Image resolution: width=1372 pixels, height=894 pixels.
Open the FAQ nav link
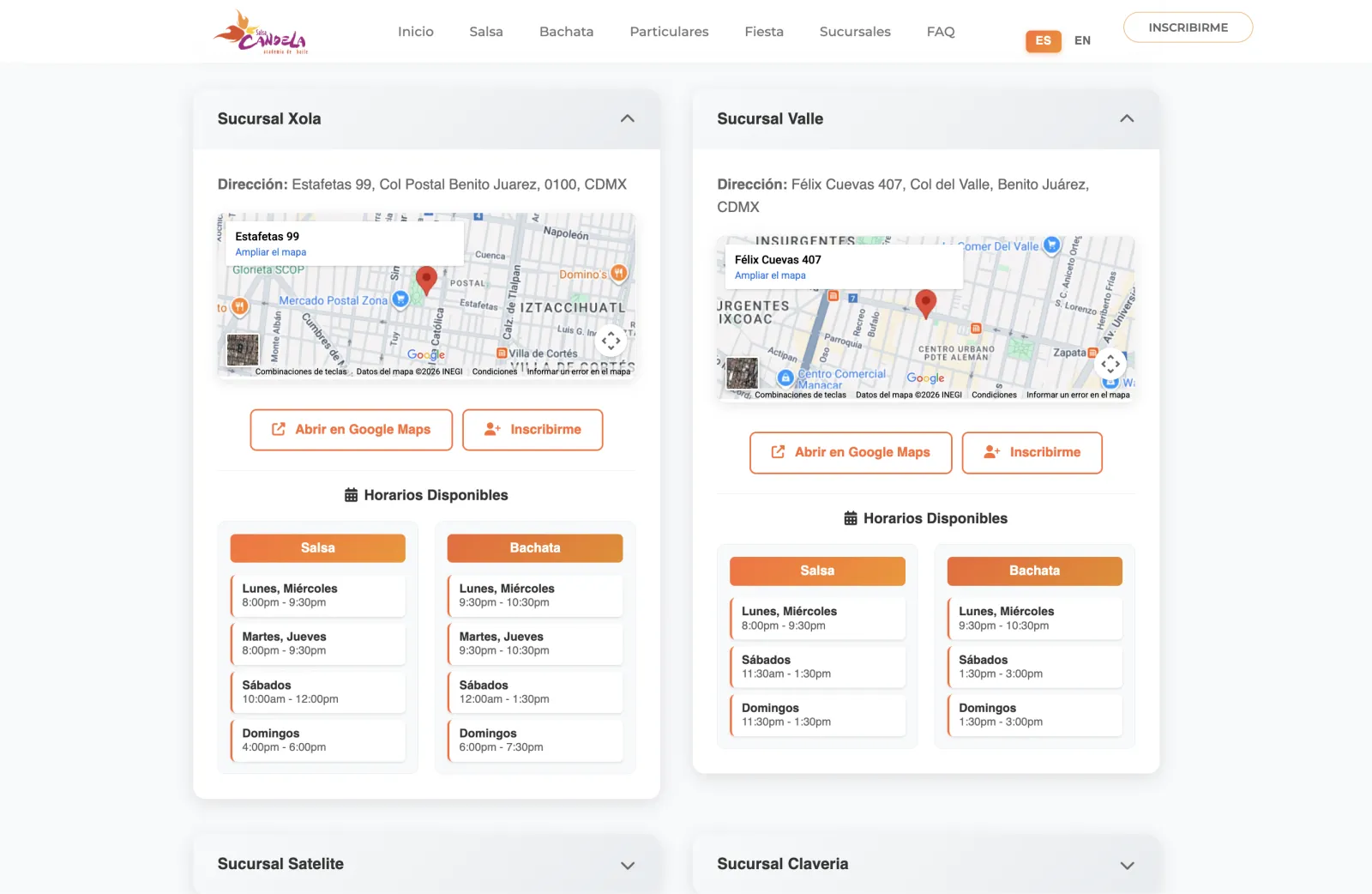click(x=941, y=32)
